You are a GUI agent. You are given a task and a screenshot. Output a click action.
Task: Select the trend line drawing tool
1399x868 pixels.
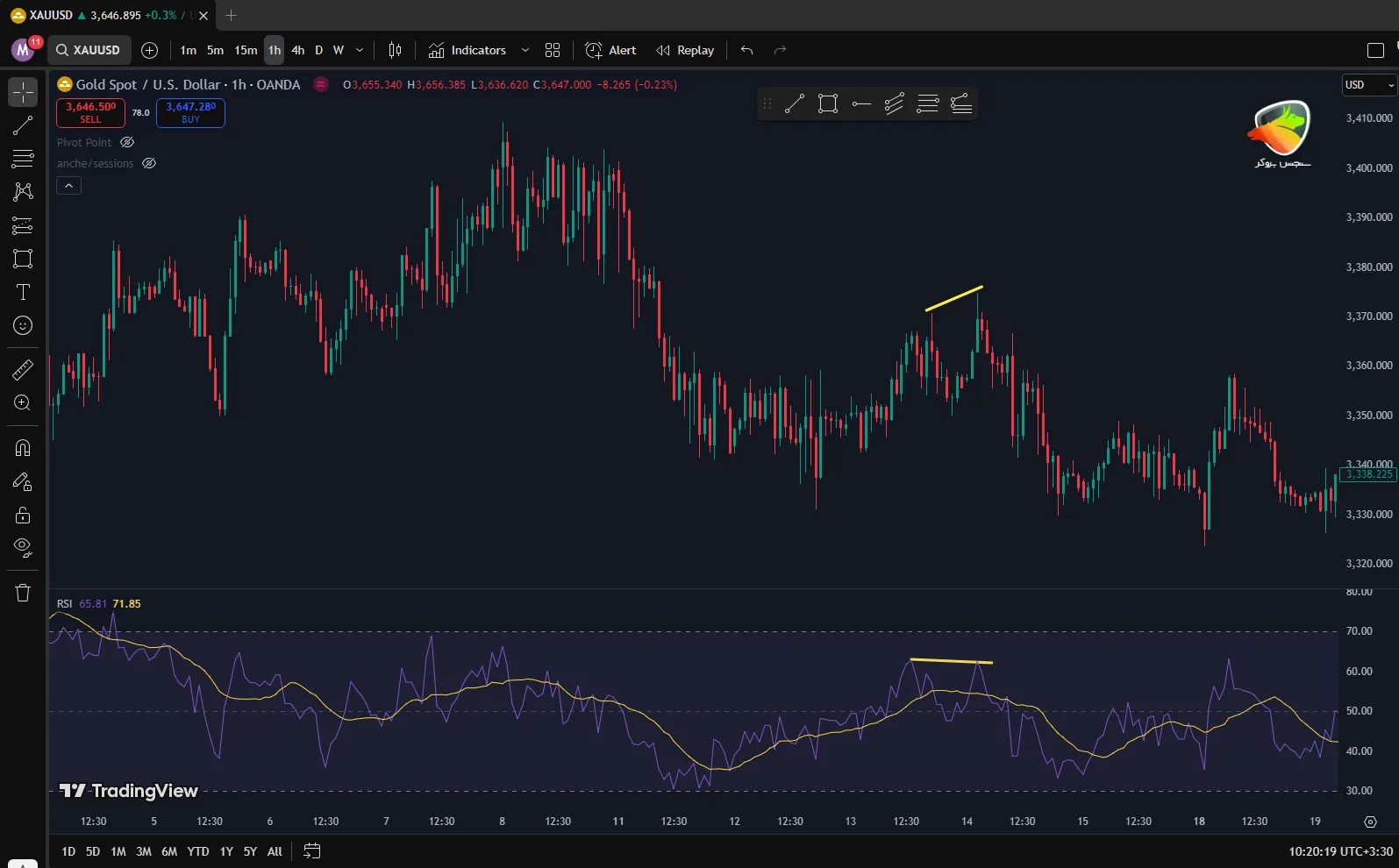[23, 125]
